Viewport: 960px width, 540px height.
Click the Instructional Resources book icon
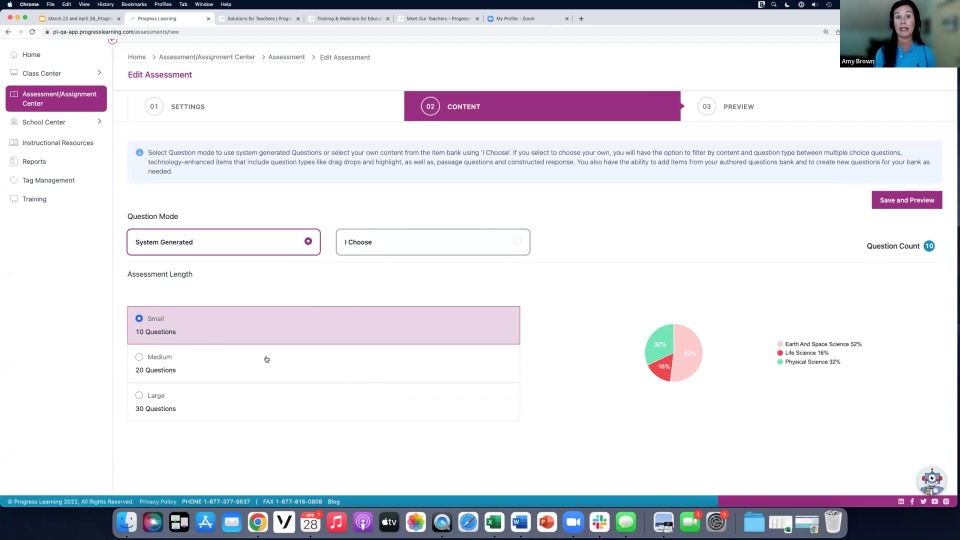14,143
